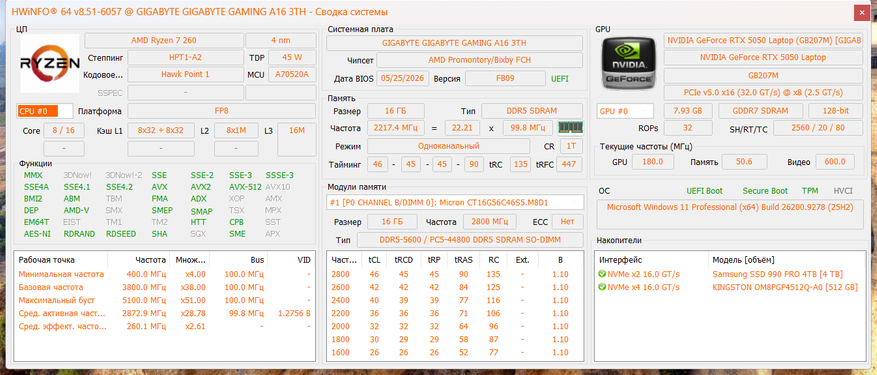Viewport: 877px width, 375px height.
Task: Click the DDR5-5600 / PC5-44800 module type field
Action: [x=470, y=240]
